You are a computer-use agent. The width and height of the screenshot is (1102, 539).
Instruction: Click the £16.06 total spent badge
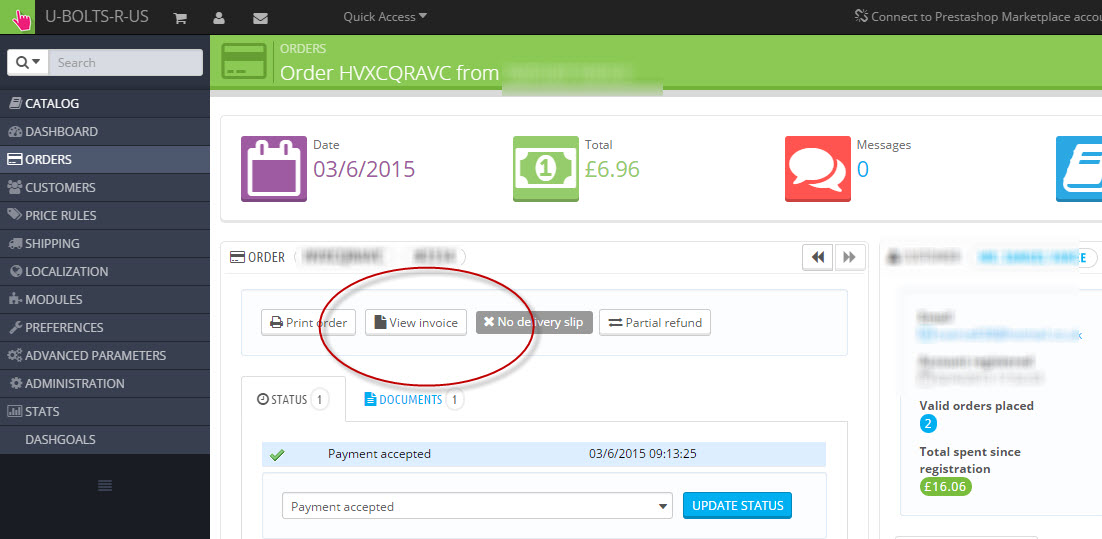click(945, 487)
